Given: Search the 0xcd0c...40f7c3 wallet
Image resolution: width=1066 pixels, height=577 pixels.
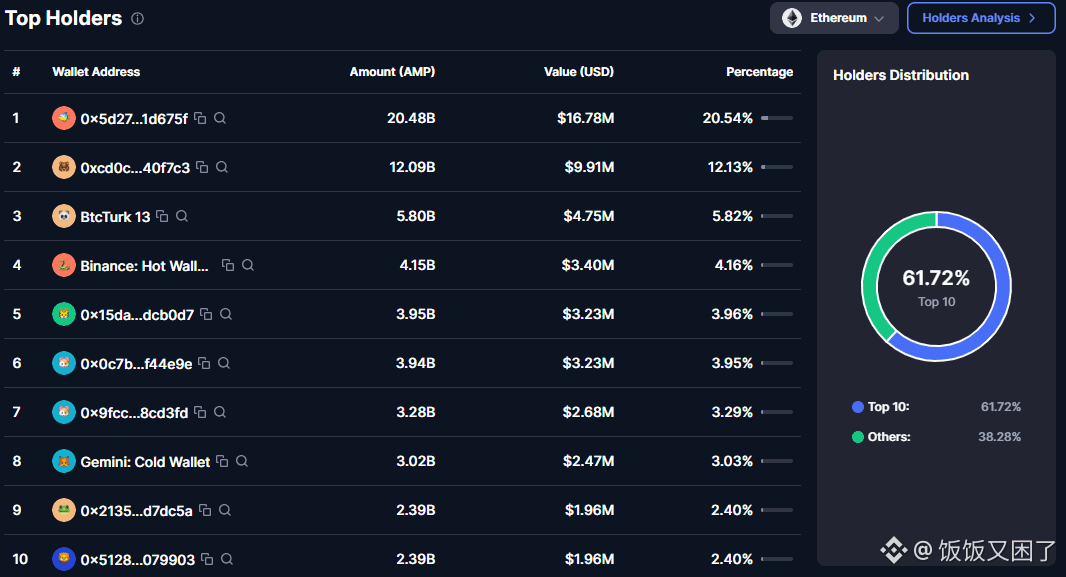Looking at the screenshot, I should tap(222, 167).
